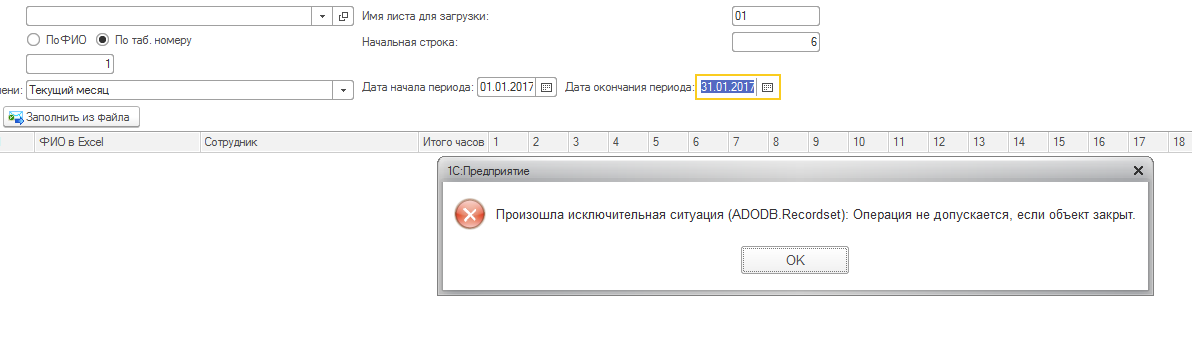Click the numeric field containing 1
The image size is (1192, 361).
point(70,64)
